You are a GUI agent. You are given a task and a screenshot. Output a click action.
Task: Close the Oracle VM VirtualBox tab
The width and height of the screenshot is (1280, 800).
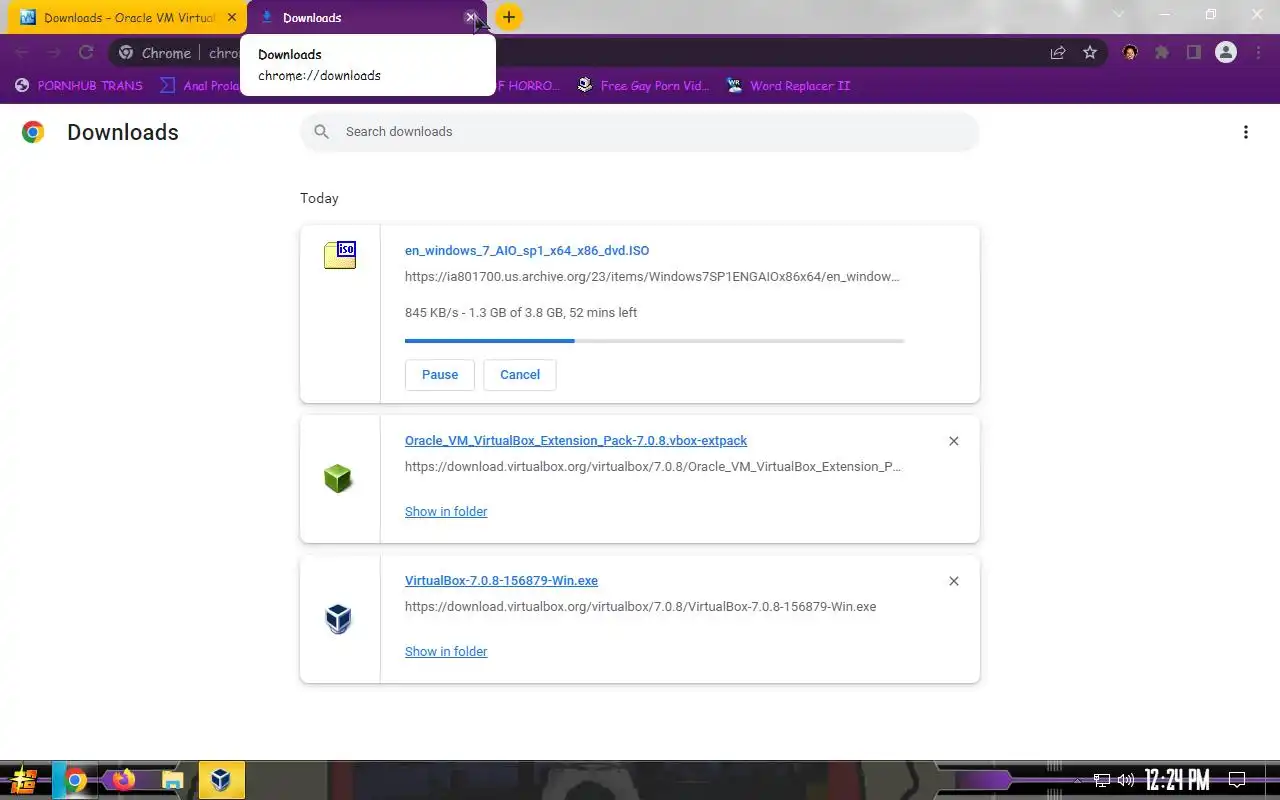pyautogui.click(x=232, y=17)
